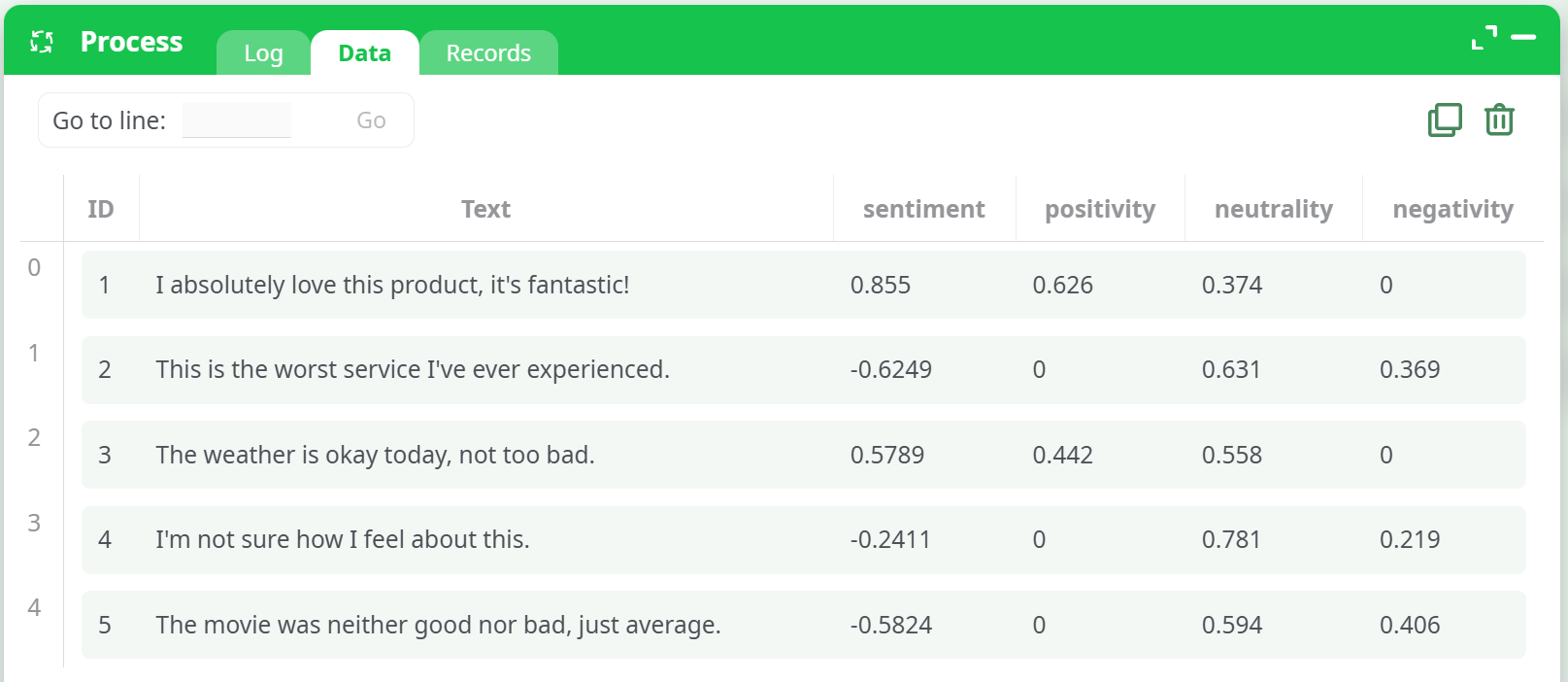Click the ID column header
Image resolution: width=1568 pixels, height=682 pixels.
pos(101,208)
